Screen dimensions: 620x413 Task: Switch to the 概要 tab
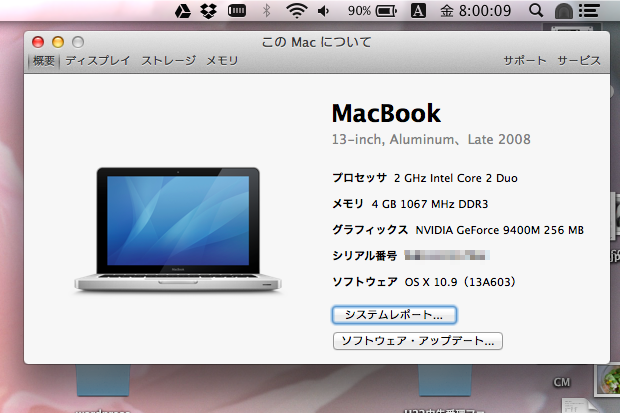43,61
